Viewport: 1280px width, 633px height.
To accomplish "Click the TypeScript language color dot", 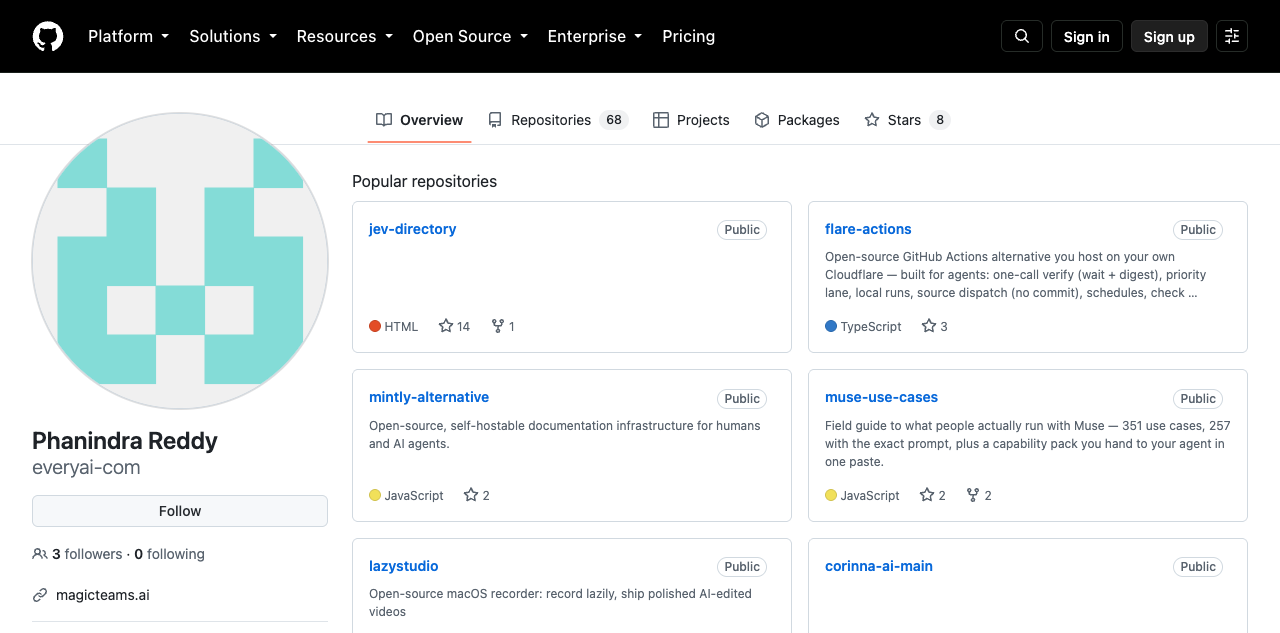I will point(831,326).
